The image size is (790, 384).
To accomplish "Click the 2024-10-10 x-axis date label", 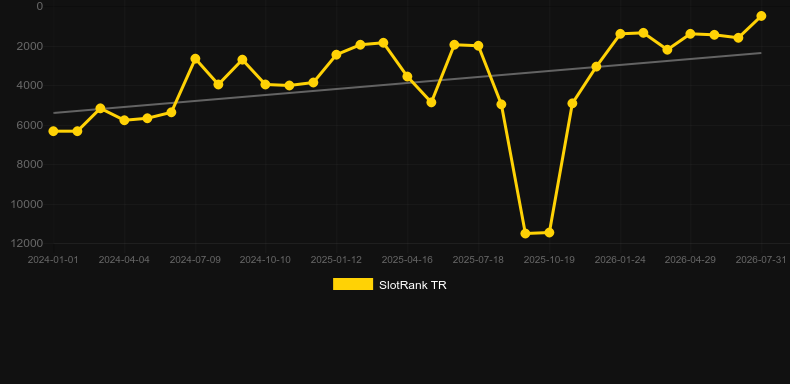I will [x=265, y=260].
